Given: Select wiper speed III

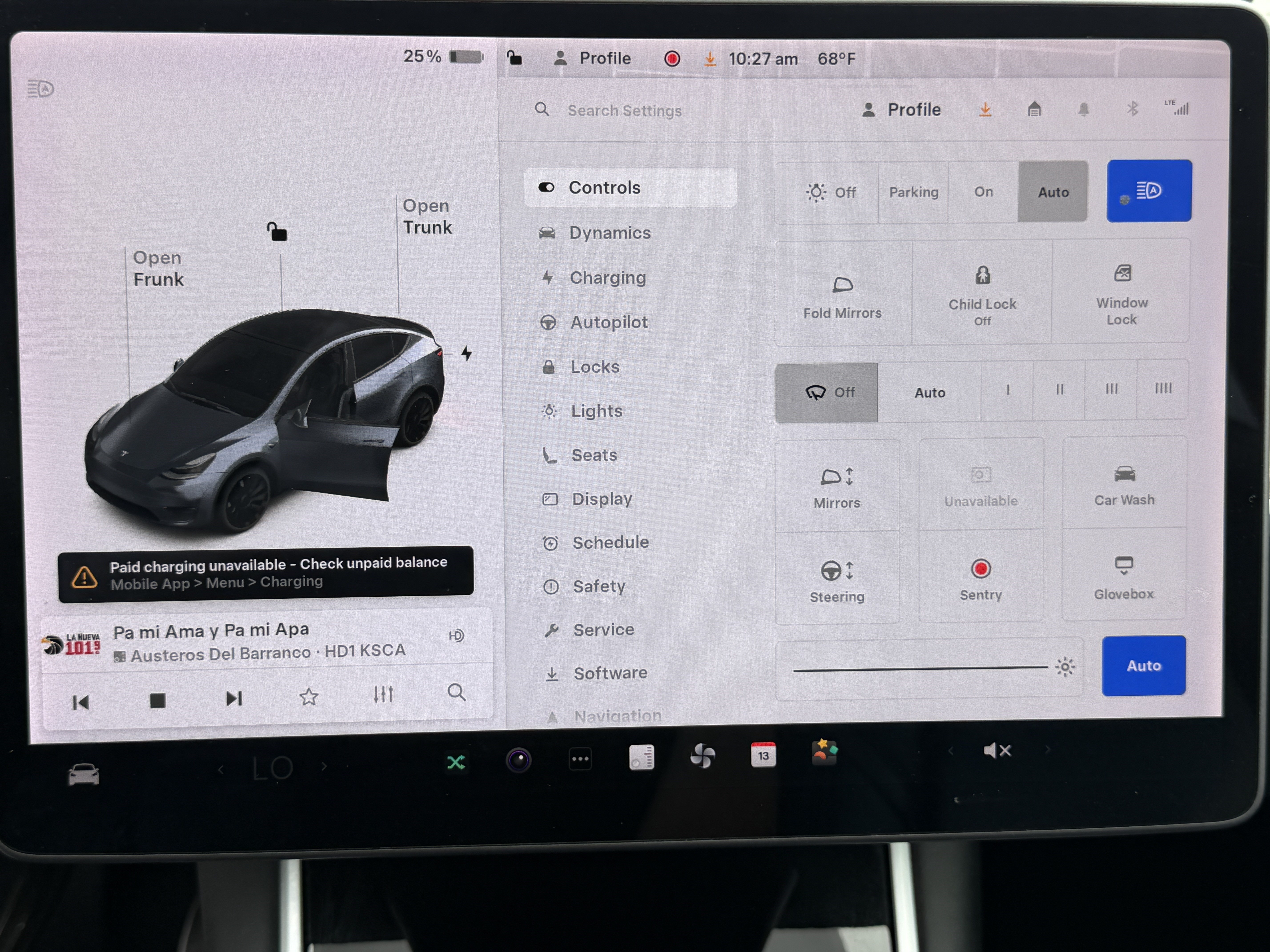Looking at the screenshot, I should 1111,390.
